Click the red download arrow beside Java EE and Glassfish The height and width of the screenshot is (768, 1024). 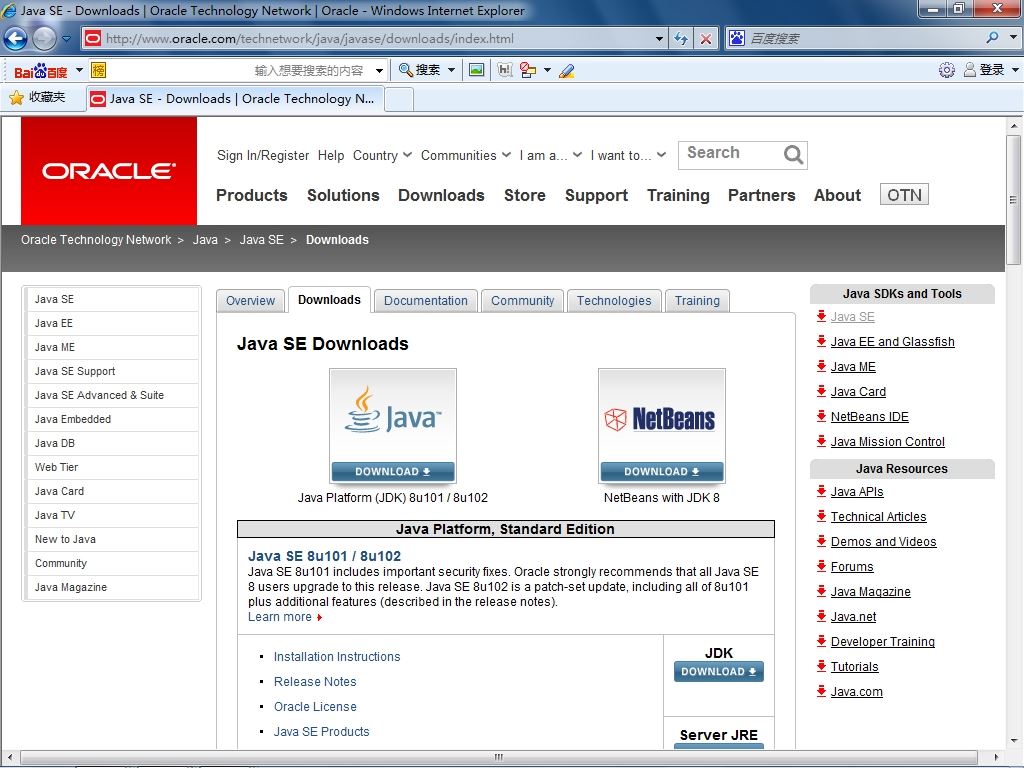(822, 341)
